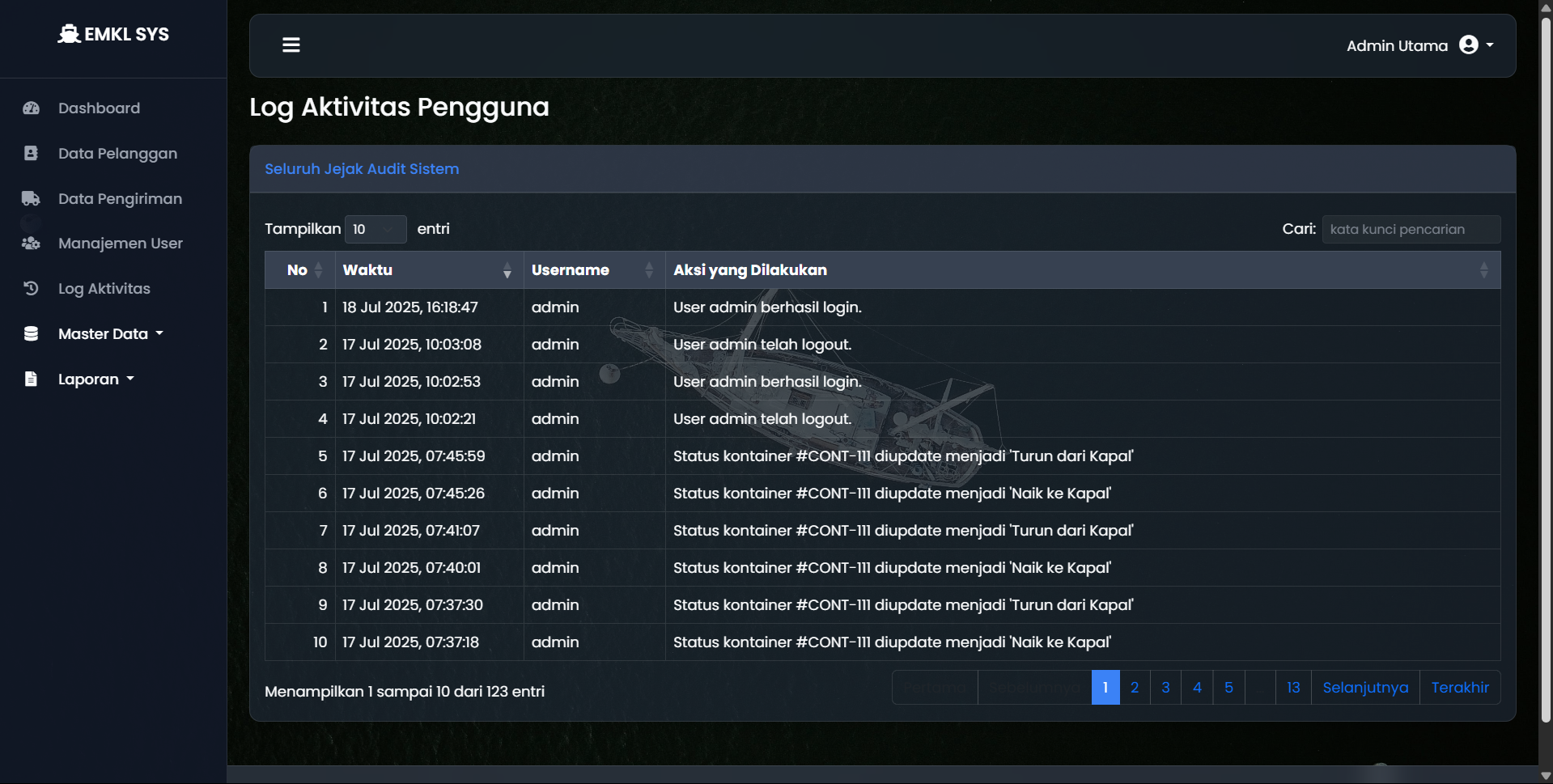Screen dimensions: 1553x784
Task: Click the Selanjutnya next page button
Action: pos(1365,688)
